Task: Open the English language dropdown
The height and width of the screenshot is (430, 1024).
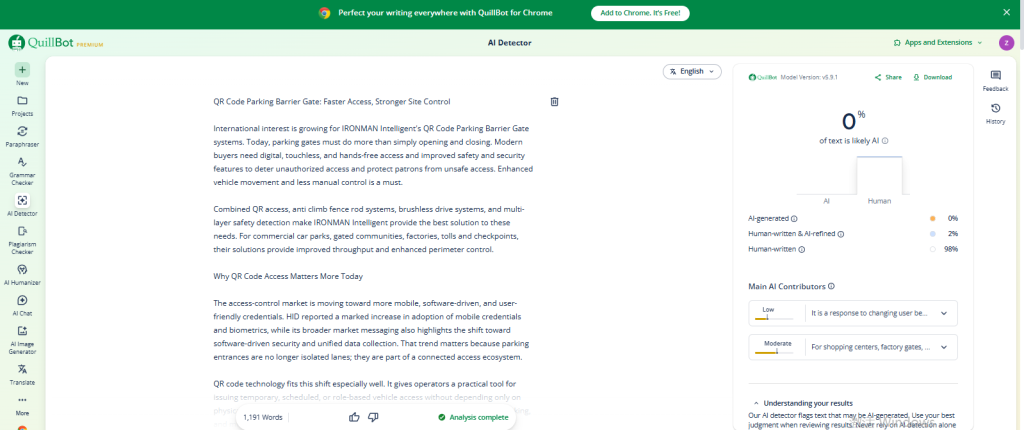Action: click(x=692, y=71)
